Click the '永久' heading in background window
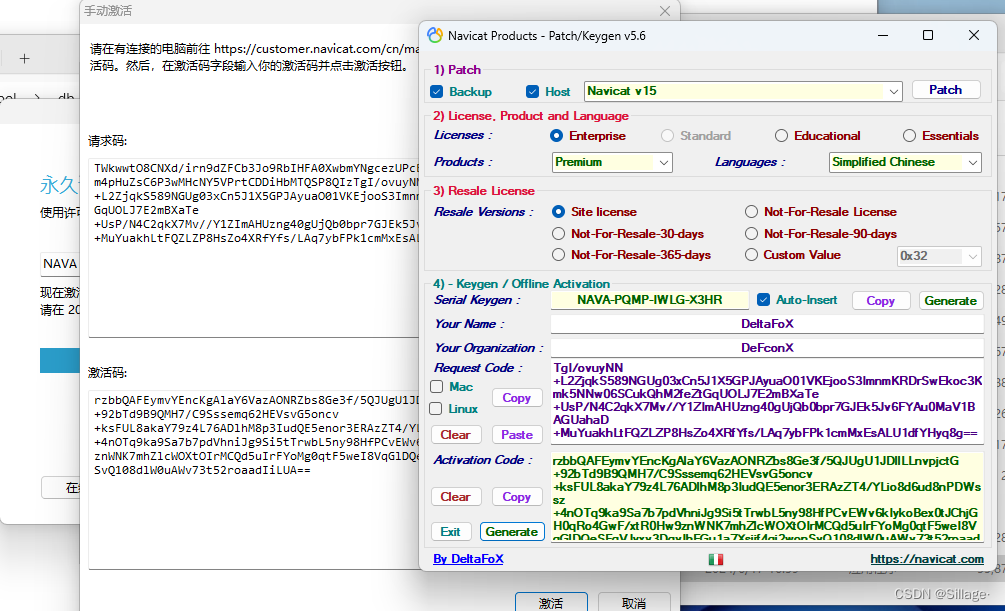Screen dimensions: 1005x611 click(x=59, y=185)
